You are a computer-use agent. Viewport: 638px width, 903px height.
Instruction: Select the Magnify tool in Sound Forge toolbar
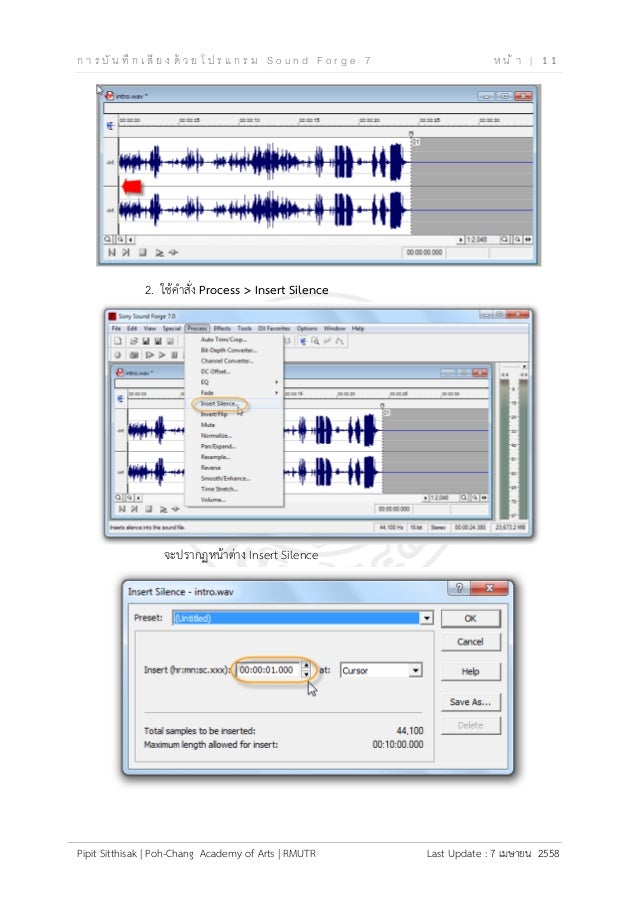coord(316,342)
